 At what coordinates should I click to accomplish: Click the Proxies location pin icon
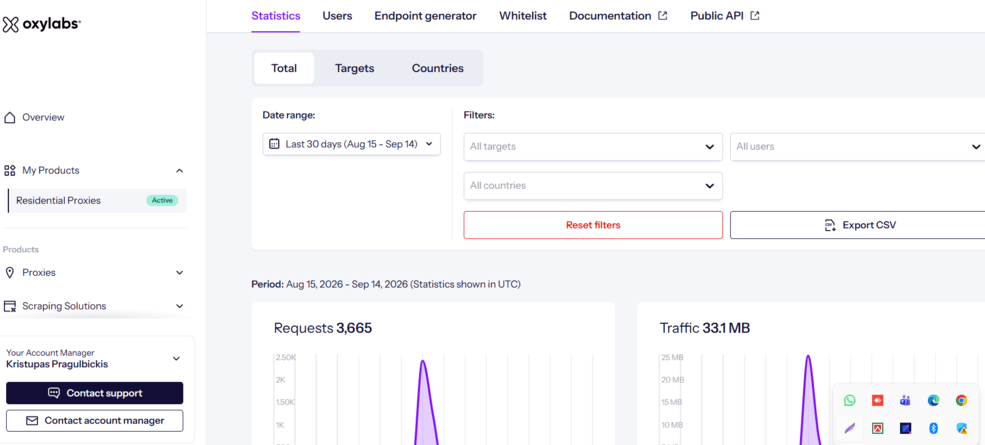click(x=9, y=272)
